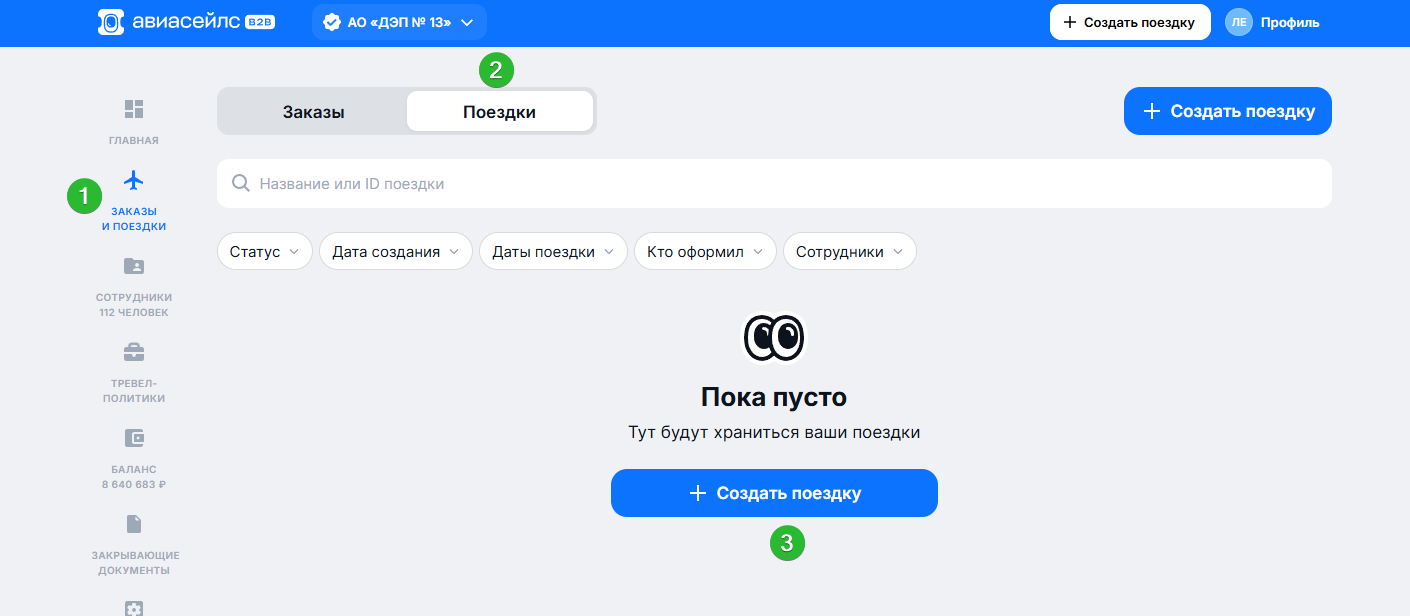1410x616 pixels.
Task: Open the Сотрудники folder icon
Action: (x=134, y=266)
